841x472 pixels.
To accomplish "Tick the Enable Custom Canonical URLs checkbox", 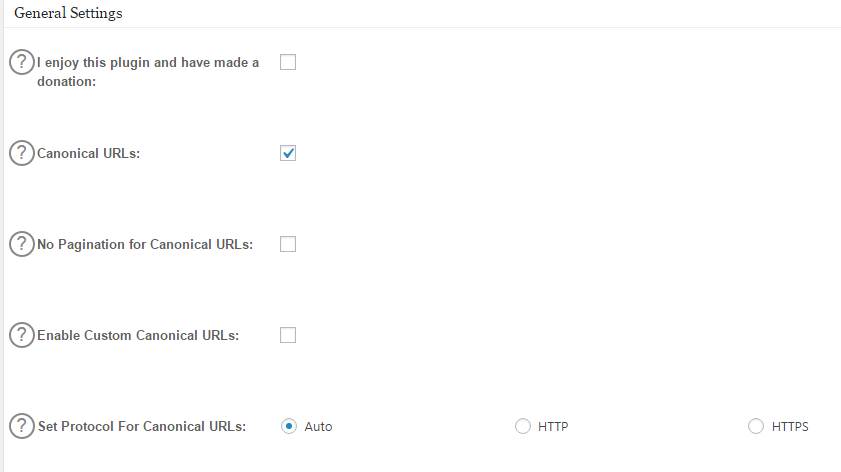I will (x=288, y=335).
